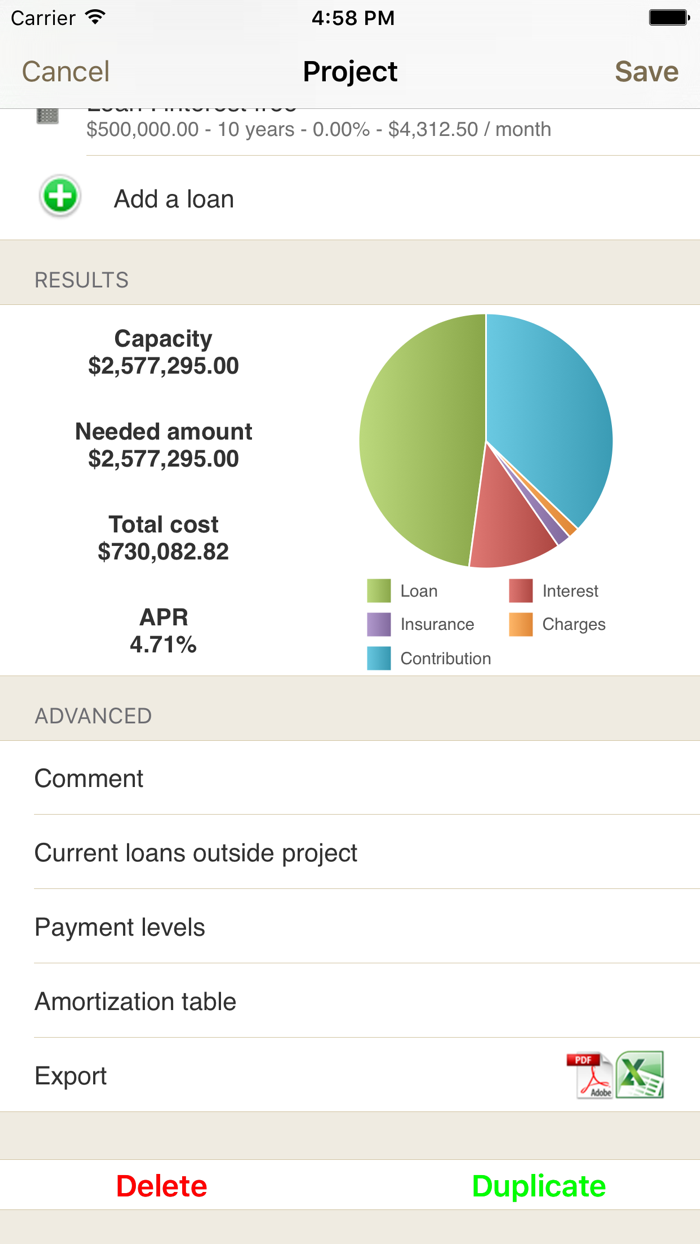700x1244 pixels.
Task: Open the Payment levels screen
Action: (x=120, y=926)
